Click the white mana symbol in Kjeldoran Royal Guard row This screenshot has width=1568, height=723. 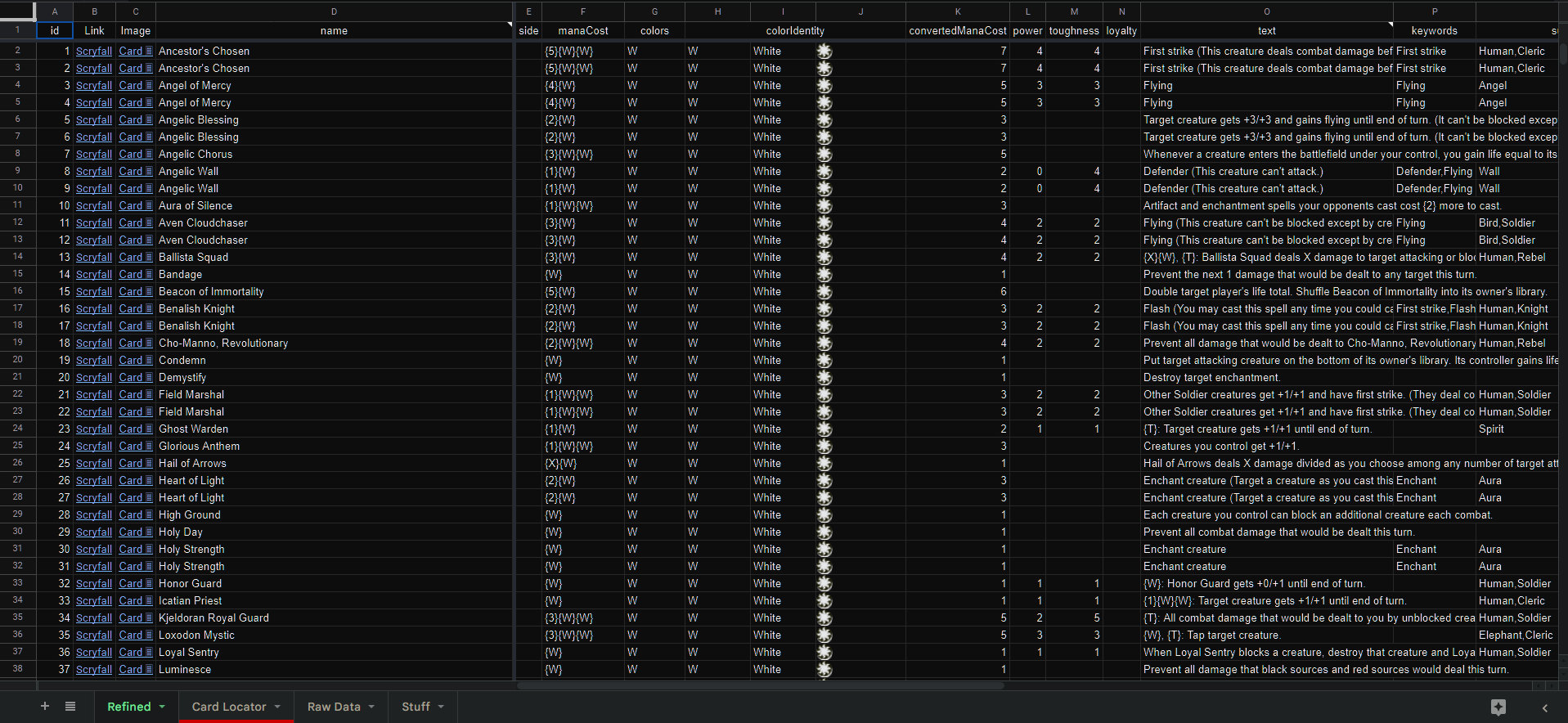click(x=824, y=617)
